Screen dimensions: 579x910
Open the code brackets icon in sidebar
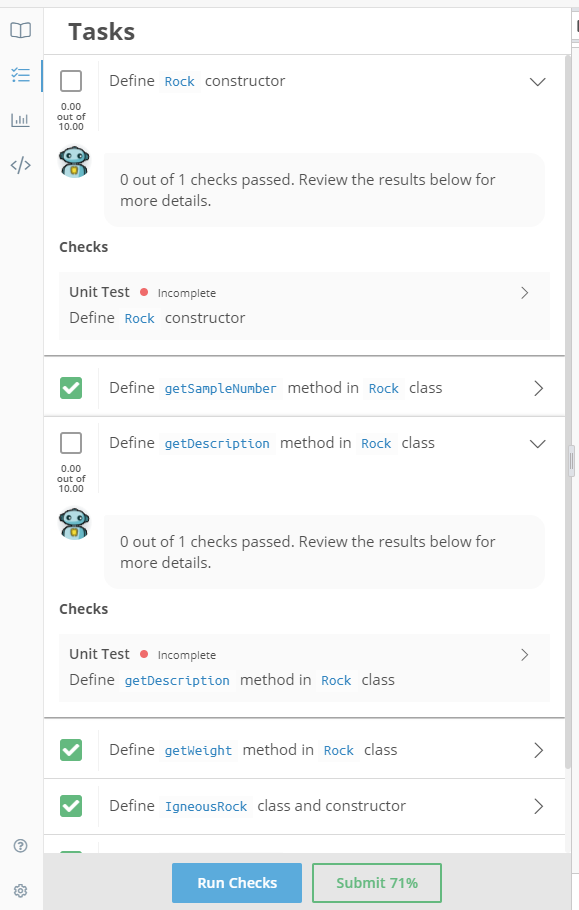click(20, 165)
